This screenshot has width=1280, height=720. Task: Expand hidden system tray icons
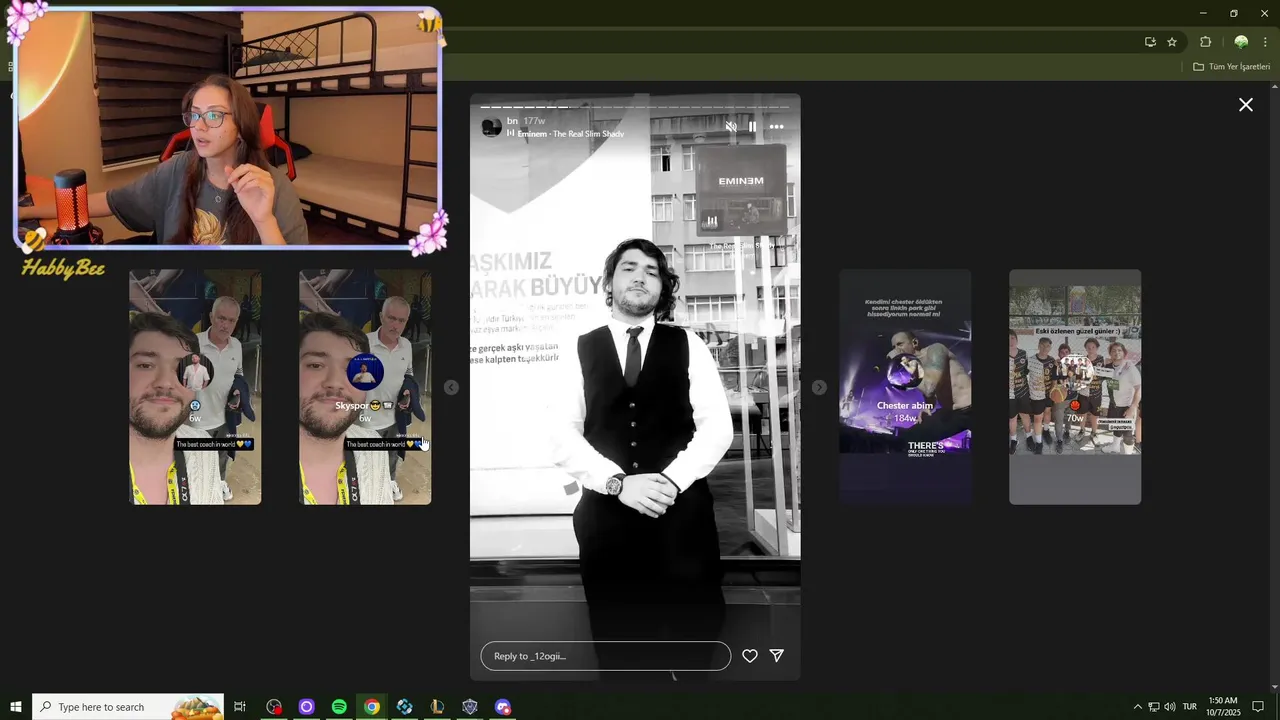pyautogui.click(x=1137, y=707)
